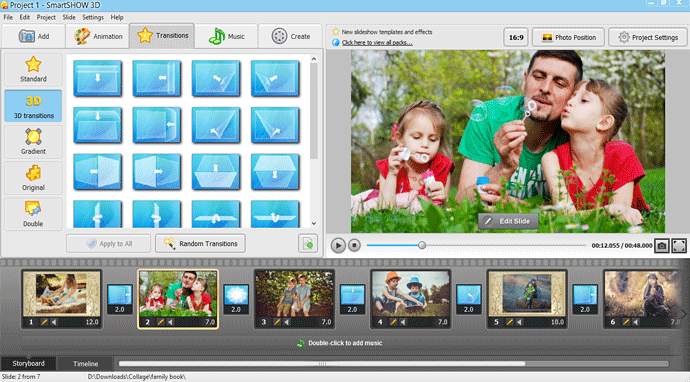Click the Apply to All button
690x382 pixels.
108,243
